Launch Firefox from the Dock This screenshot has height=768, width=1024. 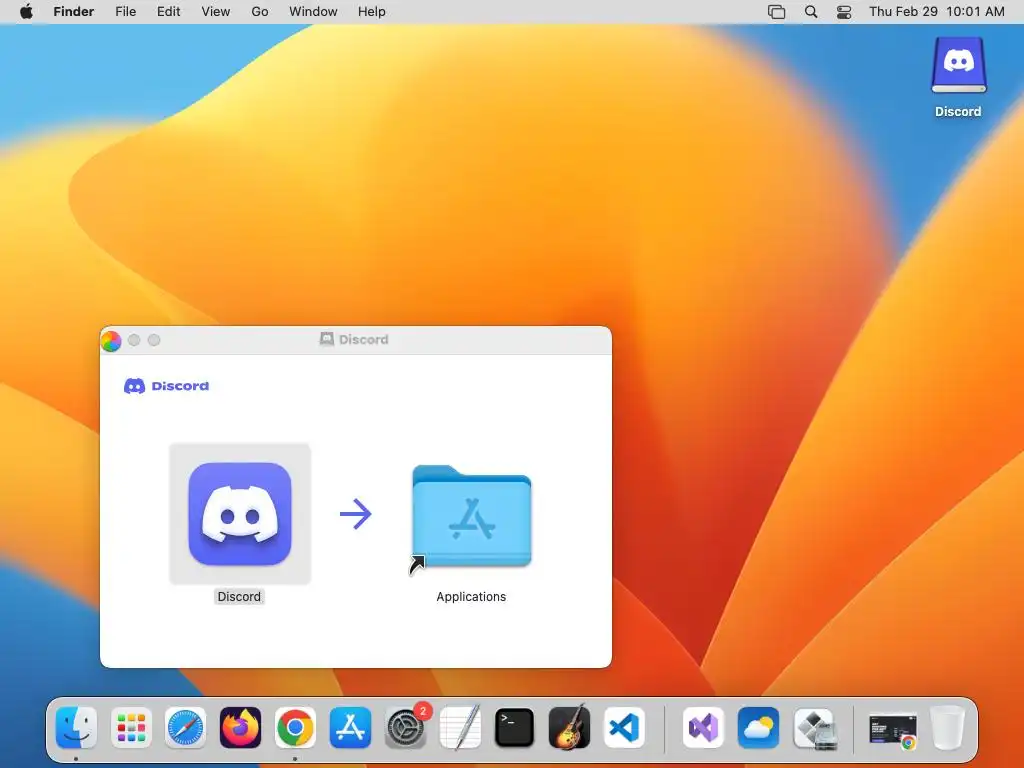point(240,727)
